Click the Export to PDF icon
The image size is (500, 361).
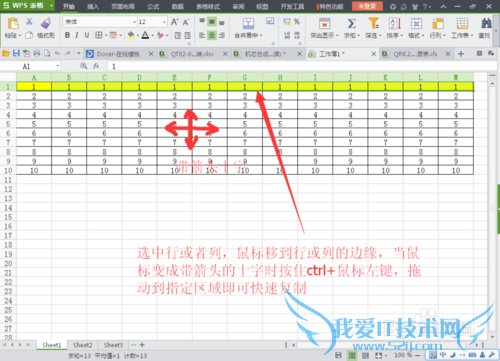coord(26,53)
